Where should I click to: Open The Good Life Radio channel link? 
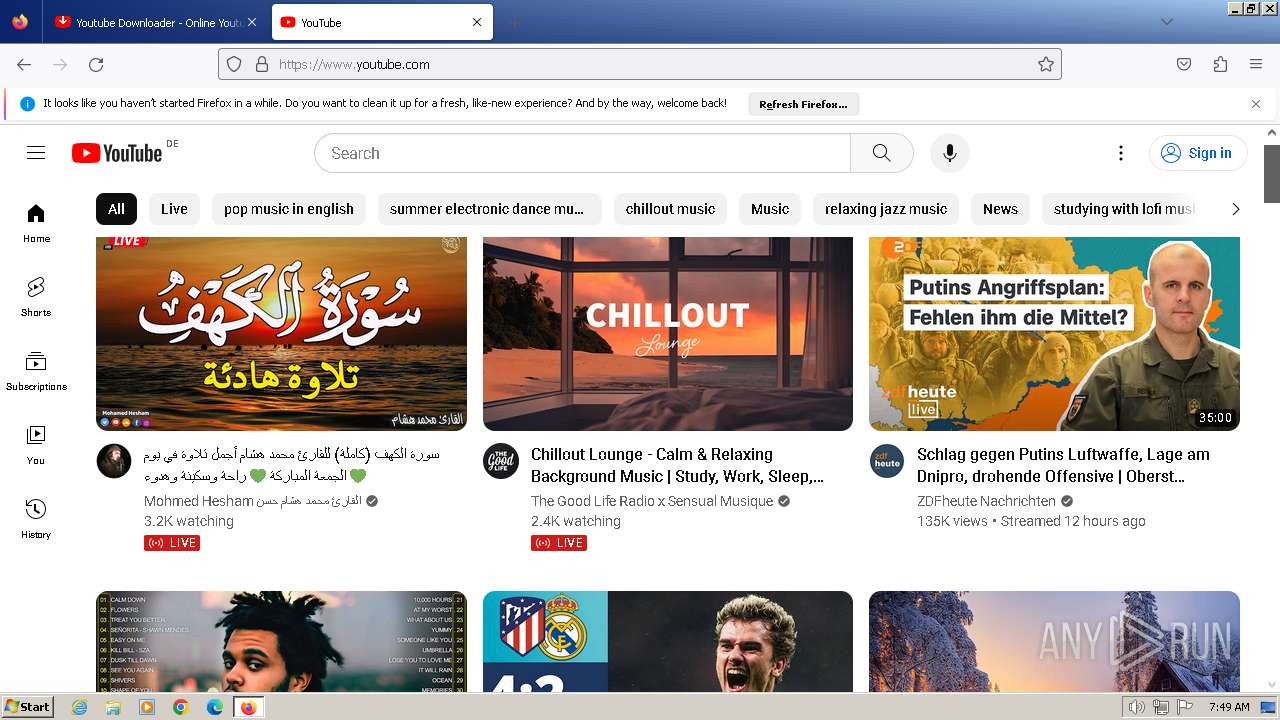point(652,501)
